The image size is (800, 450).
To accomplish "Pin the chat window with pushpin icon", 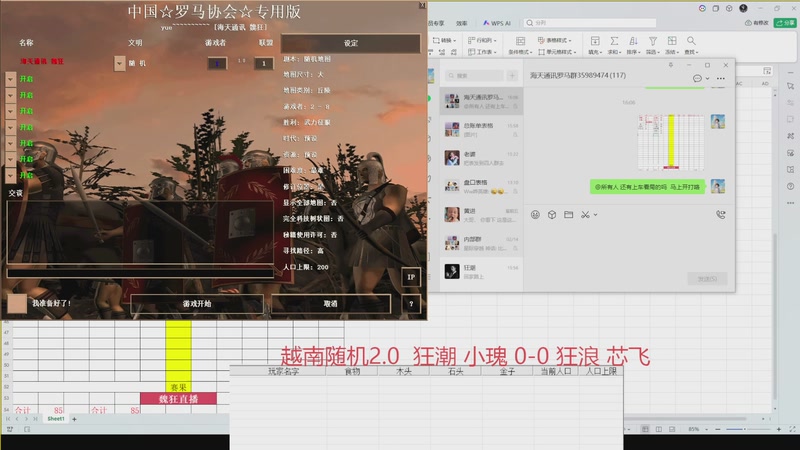I will (671, 65).
